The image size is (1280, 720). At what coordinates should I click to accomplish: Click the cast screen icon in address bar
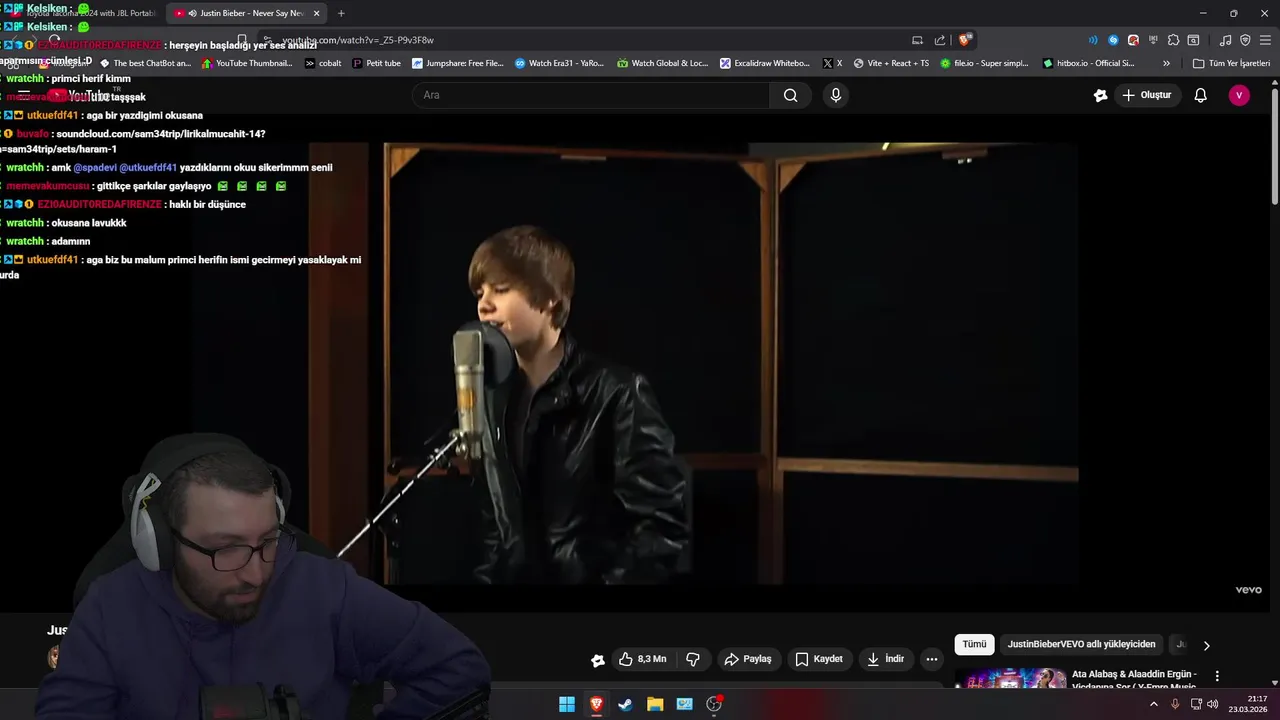(x=917, y=40)
